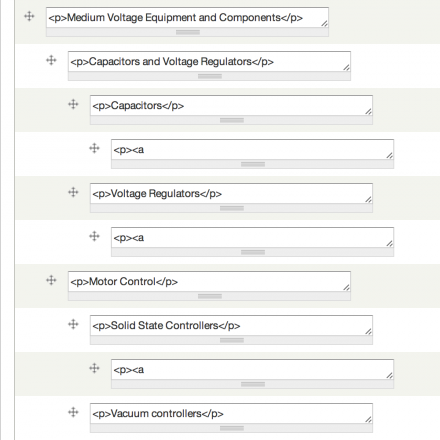
Task: Click move handle next to Capacitors row
Action: (73, 104)
